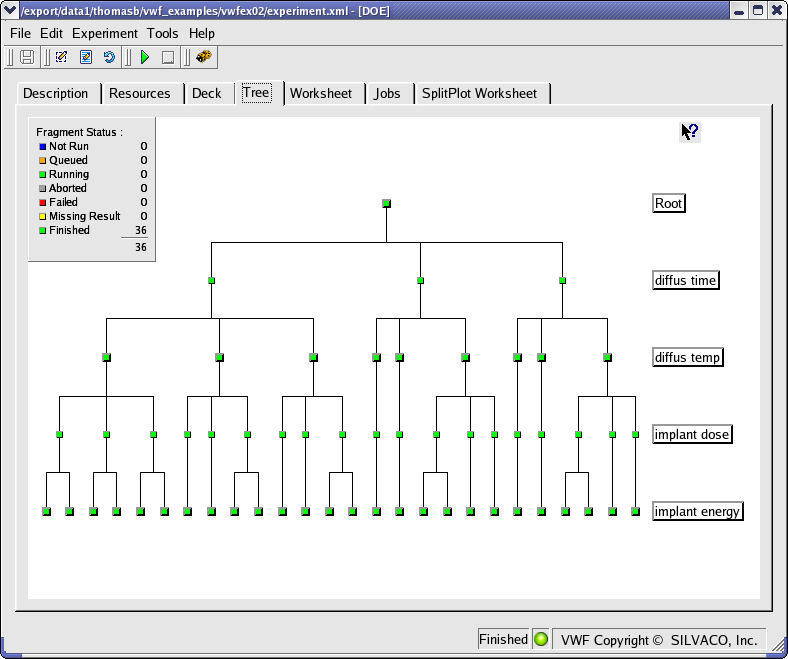
Task: Select the Root node of the tree
Action: point(386,204)
